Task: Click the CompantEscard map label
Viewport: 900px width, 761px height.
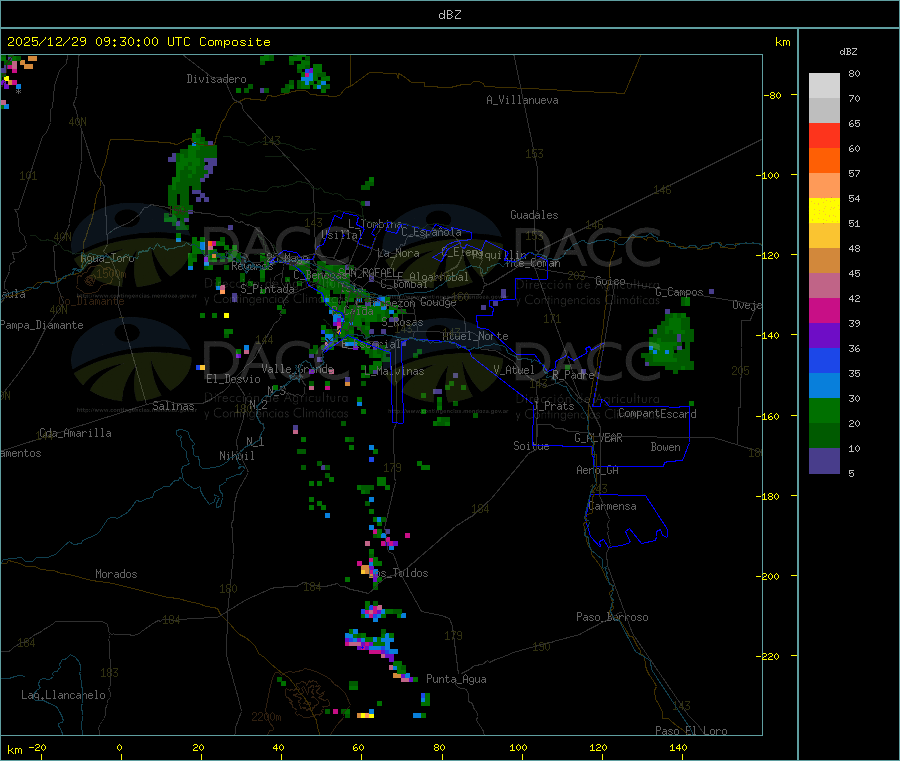Action: (x=657, y=413)
